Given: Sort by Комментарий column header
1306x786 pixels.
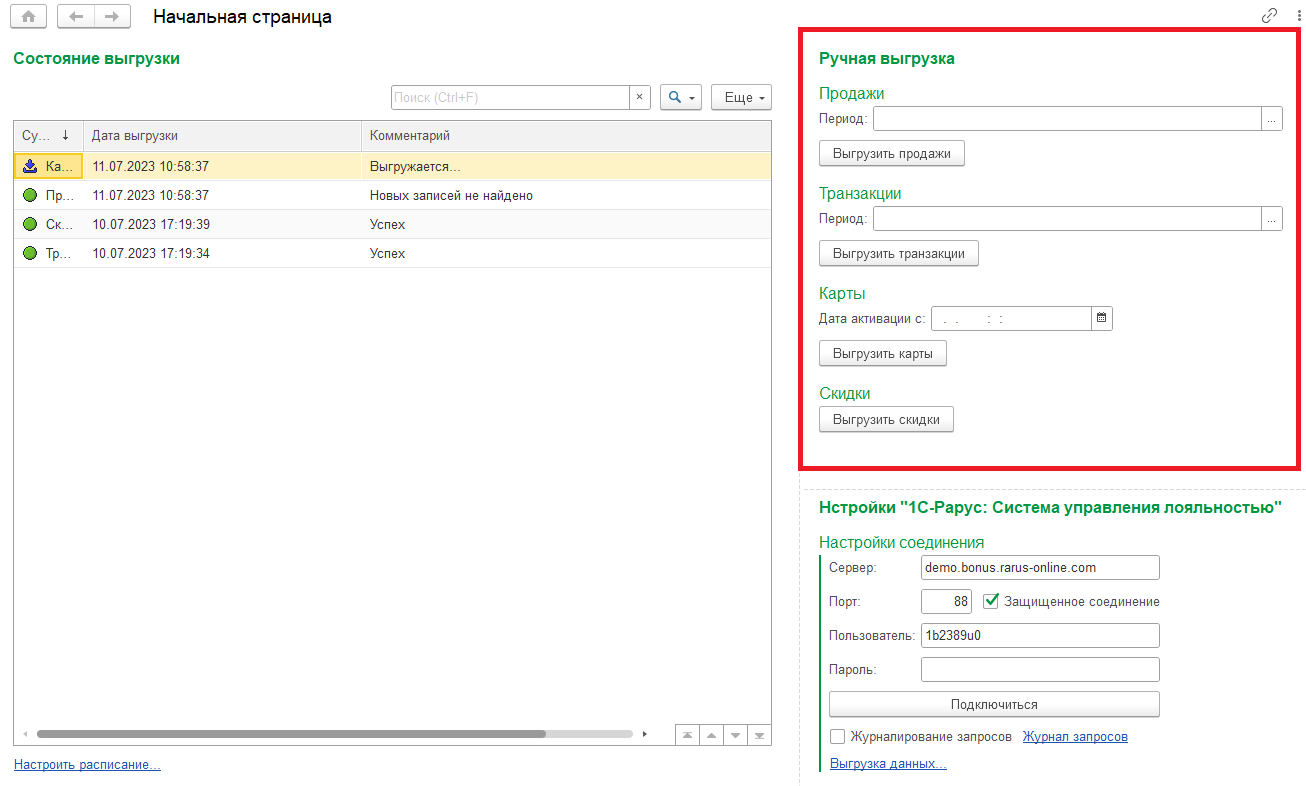Looking at the screenshot, I should (x=566, y=136).
